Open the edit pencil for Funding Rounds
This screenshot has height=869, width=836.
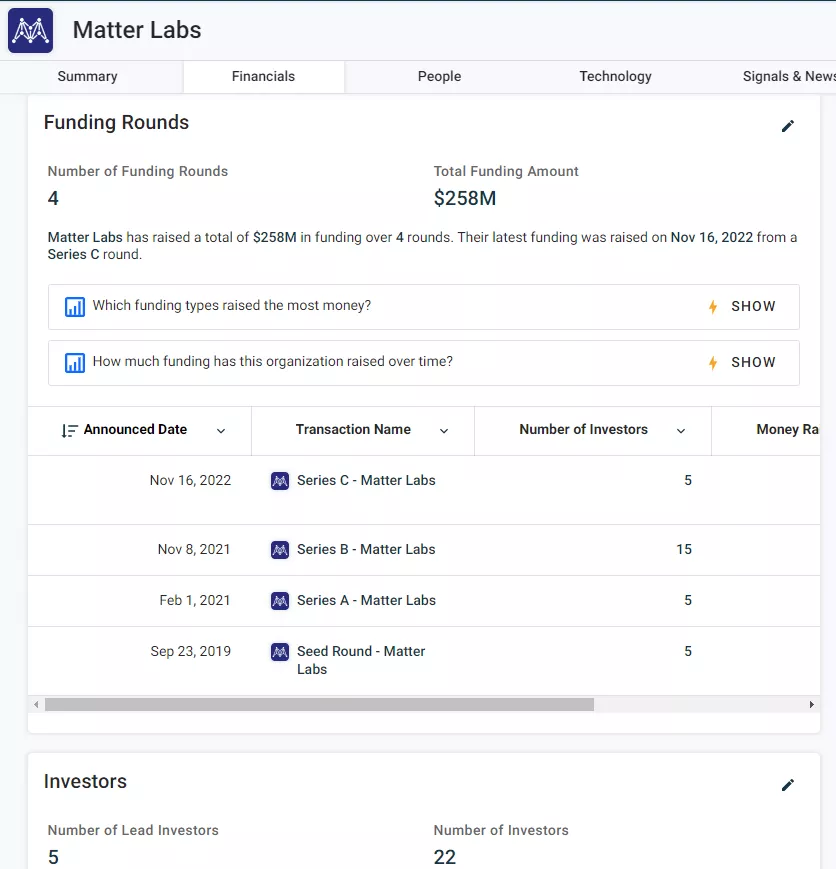tap(788, 126)
